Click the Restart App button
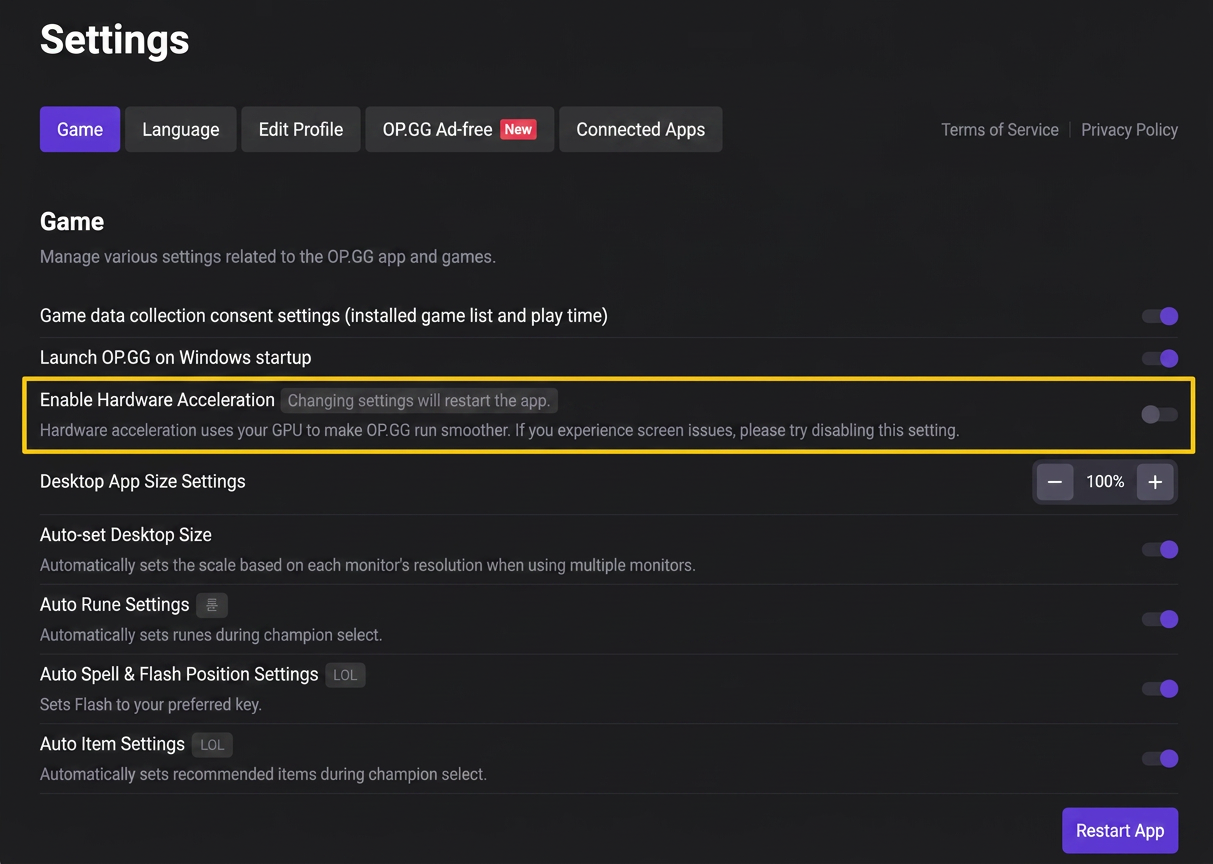The width and height of the screenshot is (1213, 864). [x=1120, y=831]
